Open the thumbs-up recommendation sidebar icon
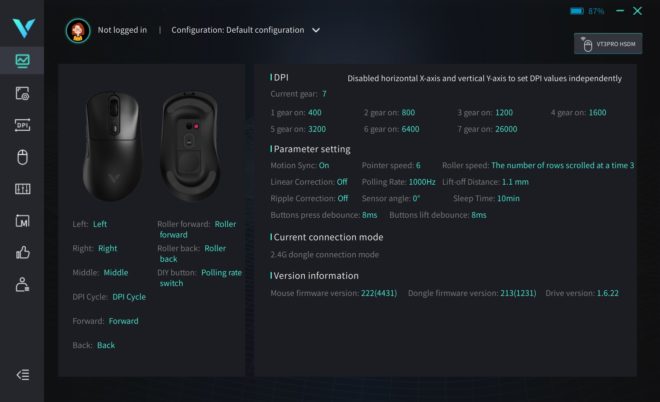The image size is (660, 402). 22,253
